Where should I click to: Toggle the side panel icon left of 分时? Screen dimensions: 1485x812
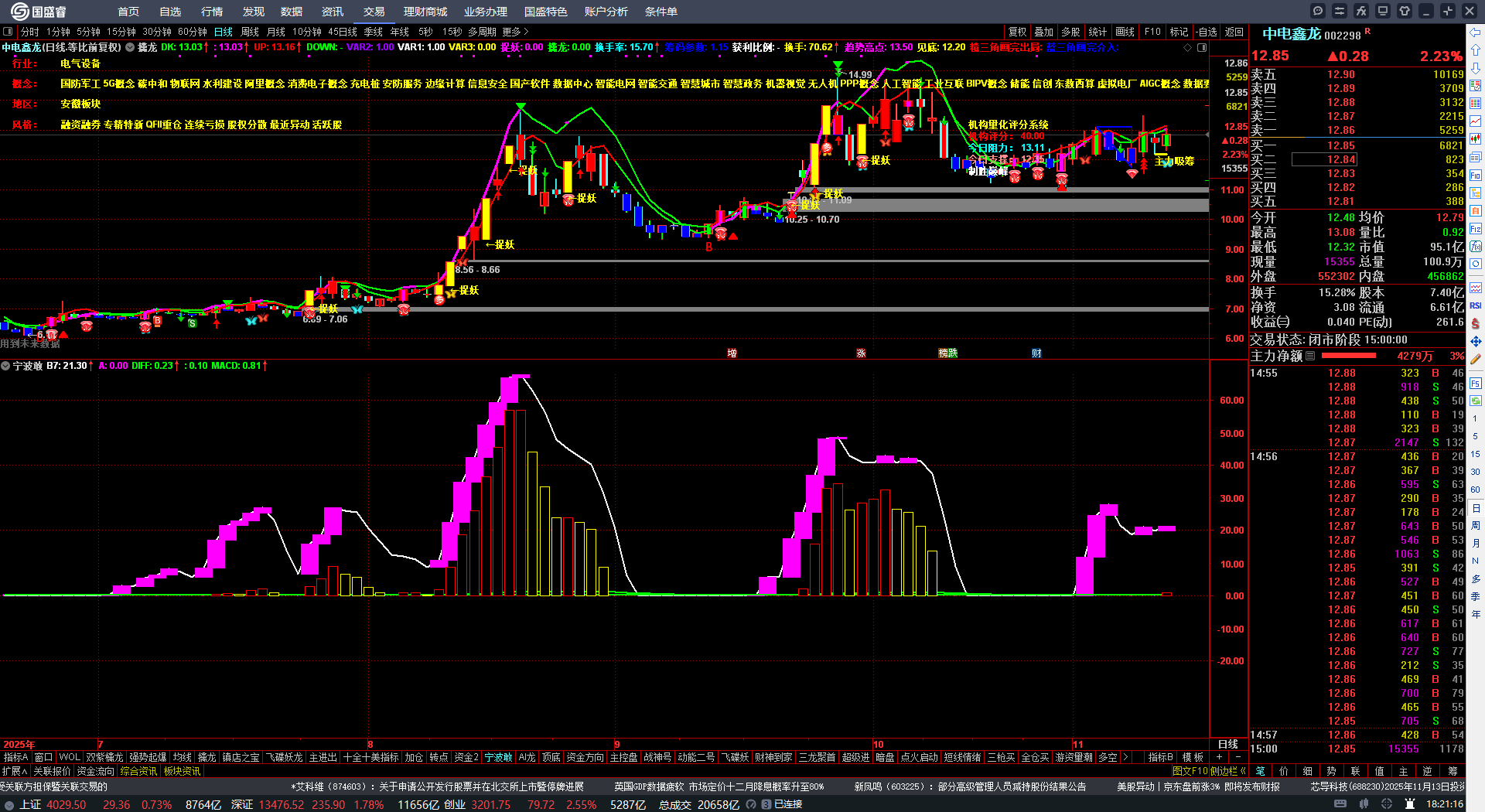(x=8, y=32)
